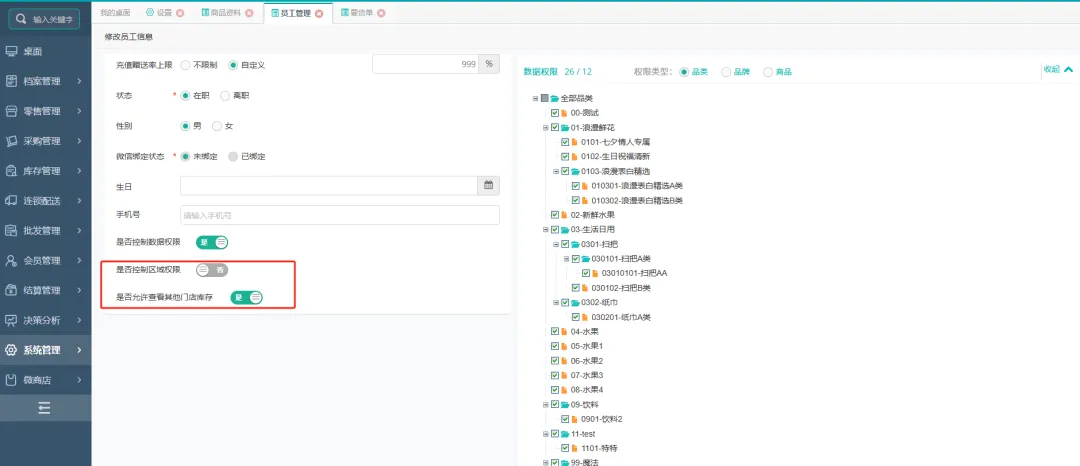Uncheck the 02-新鲜水果 category checkbox
The height and width of the screenshot is (466, 1080).
[555, 215]
